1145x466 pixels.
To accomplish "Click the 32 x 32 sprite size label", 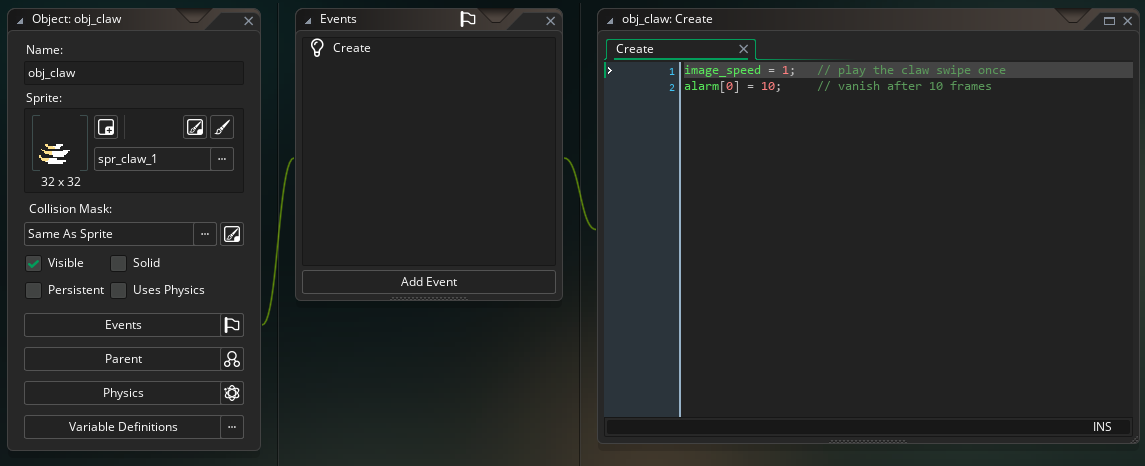I will pyautogui.click(x=61, y=182).
